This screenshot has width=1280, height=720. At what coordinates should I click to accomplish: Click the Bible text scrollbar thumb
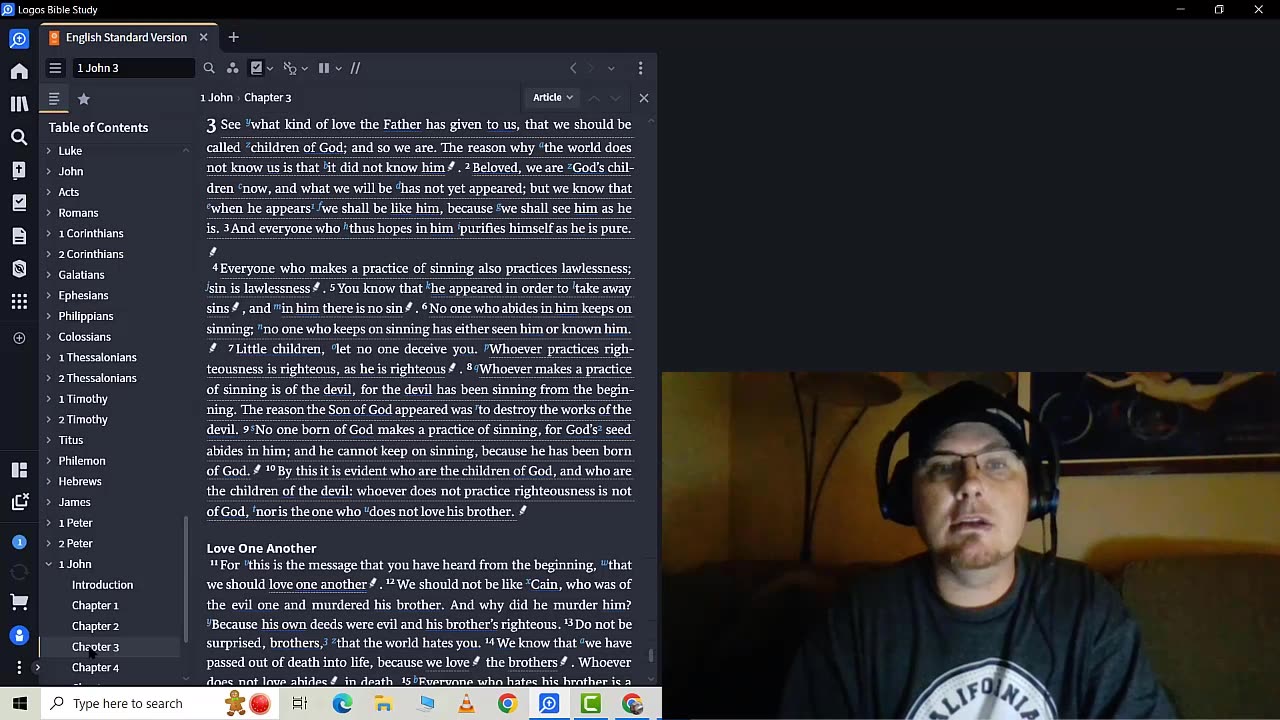pos(651,655)
